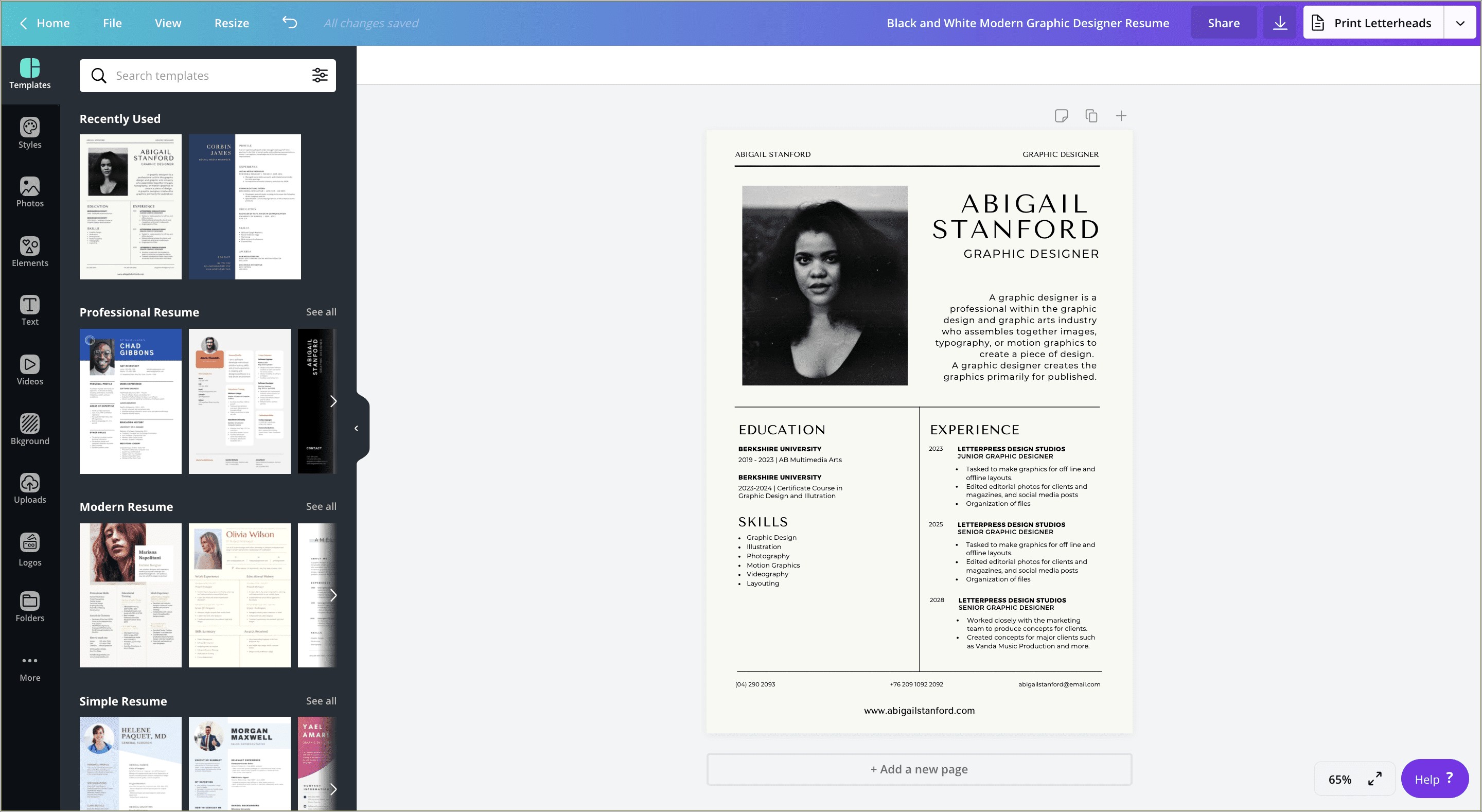Click the Templates panel icon
1482x812 pixels.
pos(30,72)
